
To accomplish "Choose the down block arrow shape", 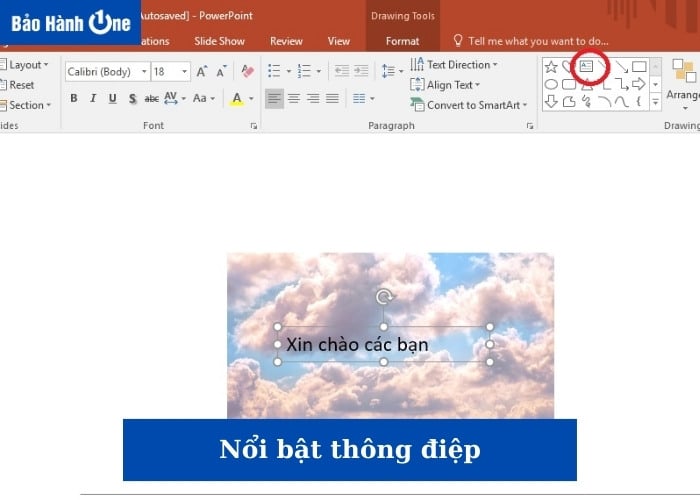I will [x=551, y=101].
